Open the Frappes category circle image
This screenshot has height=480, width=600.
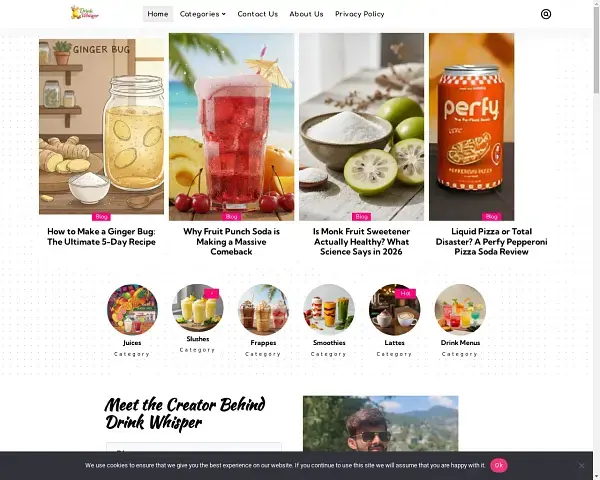(x=263, y=310)
